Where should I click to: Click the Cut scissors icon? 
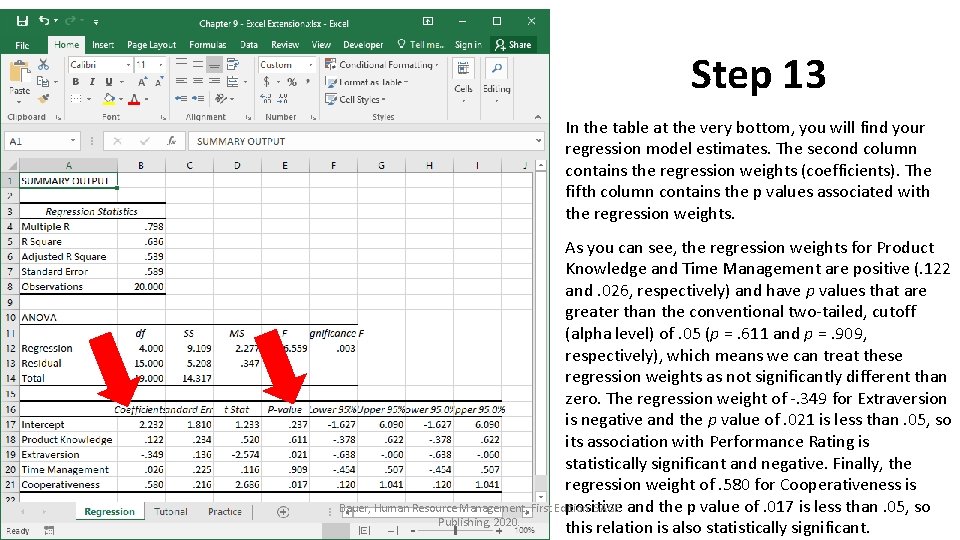point(43,64)
